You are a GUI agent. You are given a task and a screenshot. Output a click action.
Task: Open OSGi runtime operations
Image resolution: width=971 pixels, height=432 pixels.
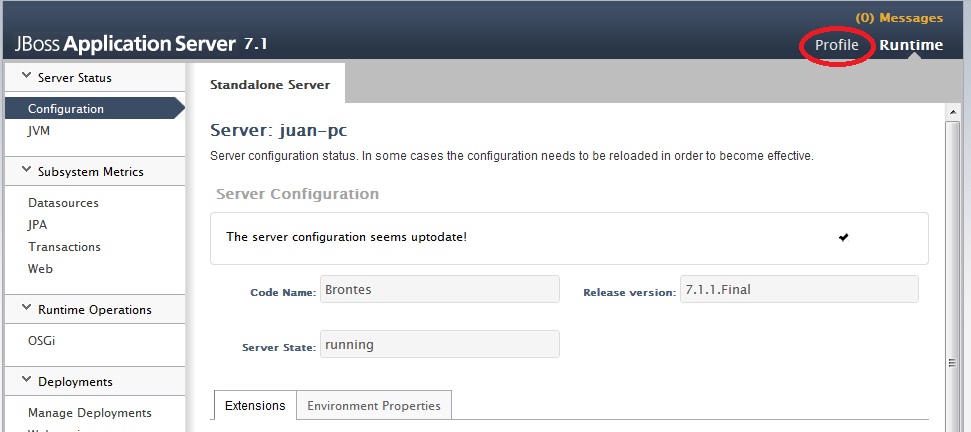coord(42,341)
